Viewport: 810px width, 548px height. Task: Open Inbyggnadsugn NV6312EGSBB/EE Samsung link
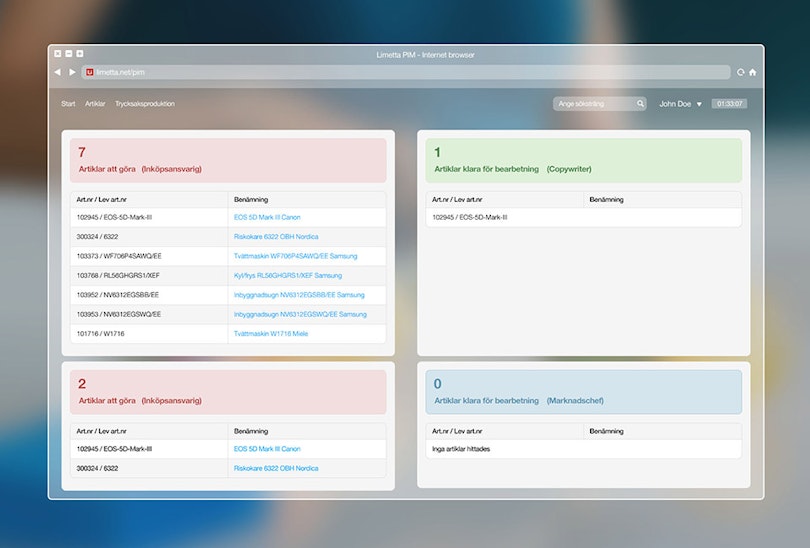coord(300,295)
